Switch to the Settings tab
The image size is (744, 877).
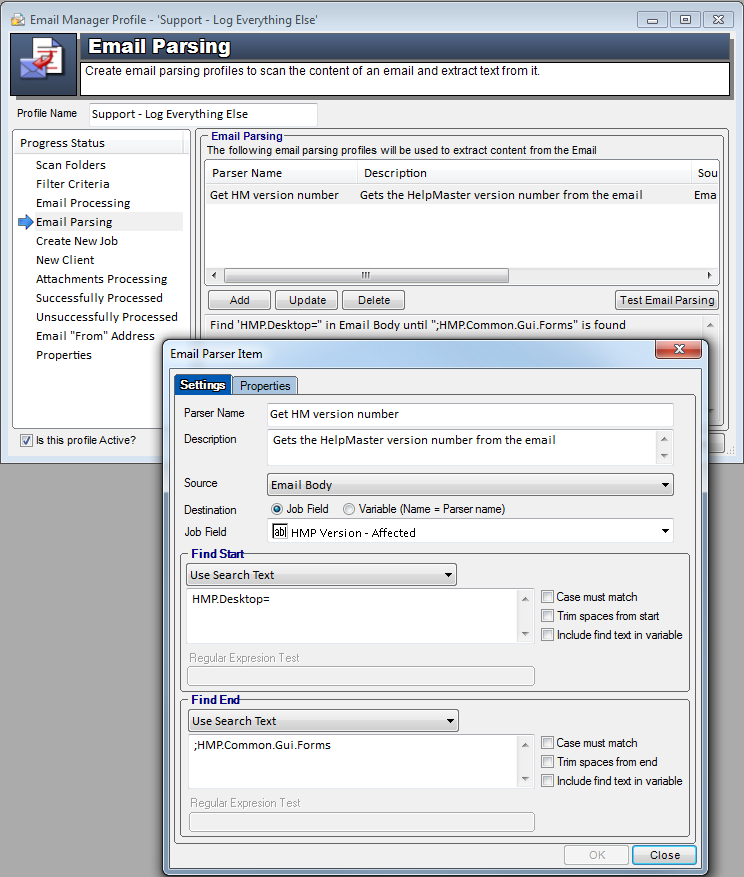(x=203, y=385)
